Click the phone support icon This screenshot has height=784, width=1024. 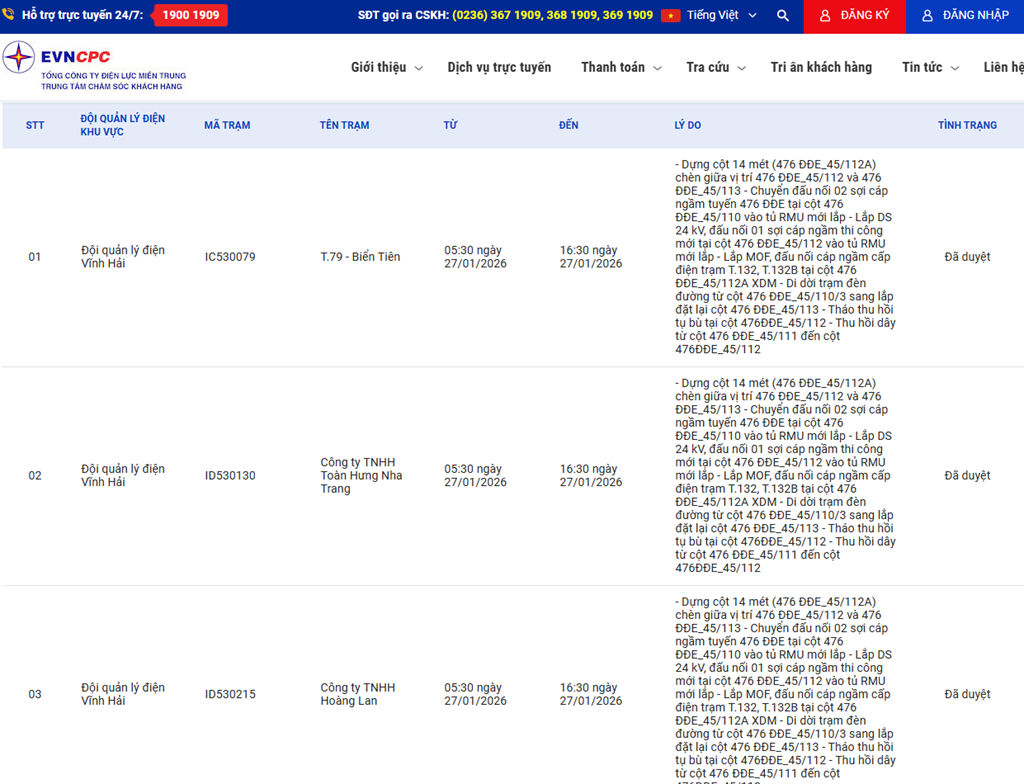pyautogui.click(x=9, y=16)
